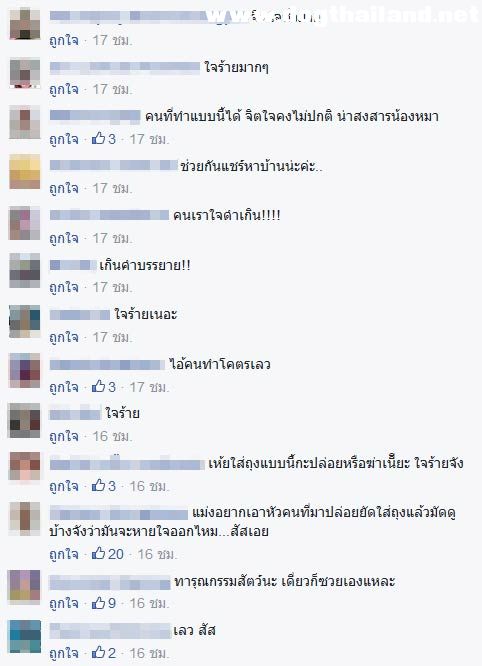Open avatar beside ช่วยกันแชร์หาบ้านน่ะค่ะ comment
This screenshot has height=666, width=482.
[25, 172]
